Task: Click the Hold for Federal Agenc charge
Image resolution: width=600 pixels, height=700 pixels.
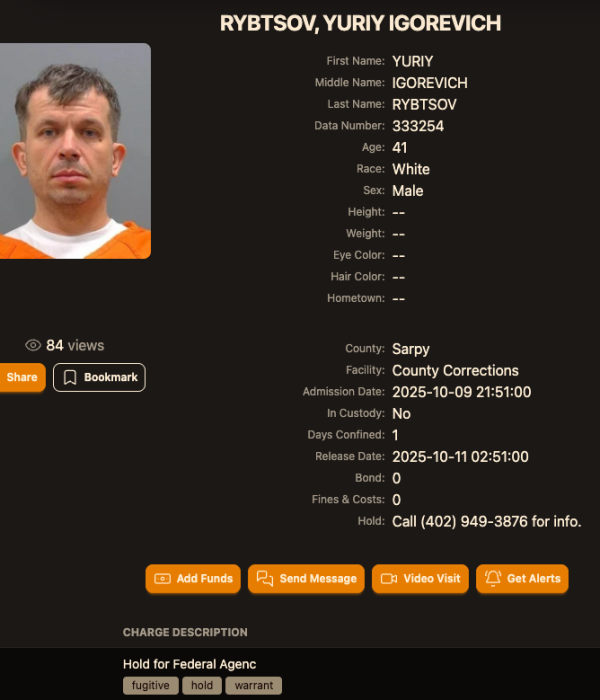Action: pos(190,664)
